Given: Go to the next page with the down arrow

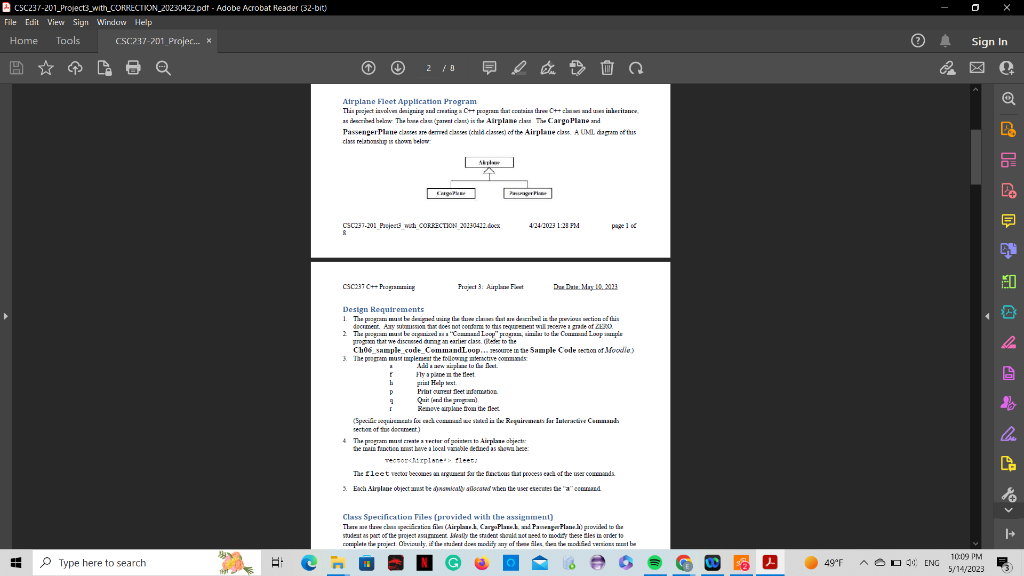Looking at the screenshot, I should click(x=398, y=68).
